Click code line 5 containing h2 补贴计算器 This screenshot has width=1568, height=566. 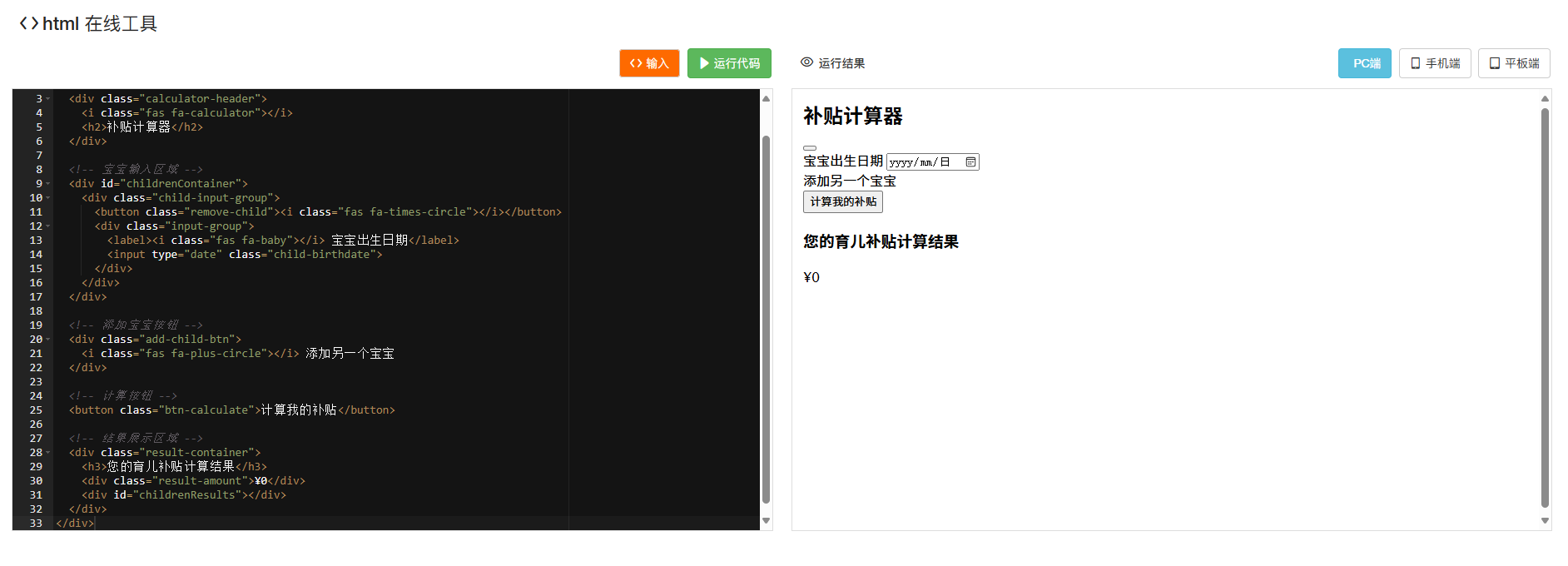pos(142,127)
